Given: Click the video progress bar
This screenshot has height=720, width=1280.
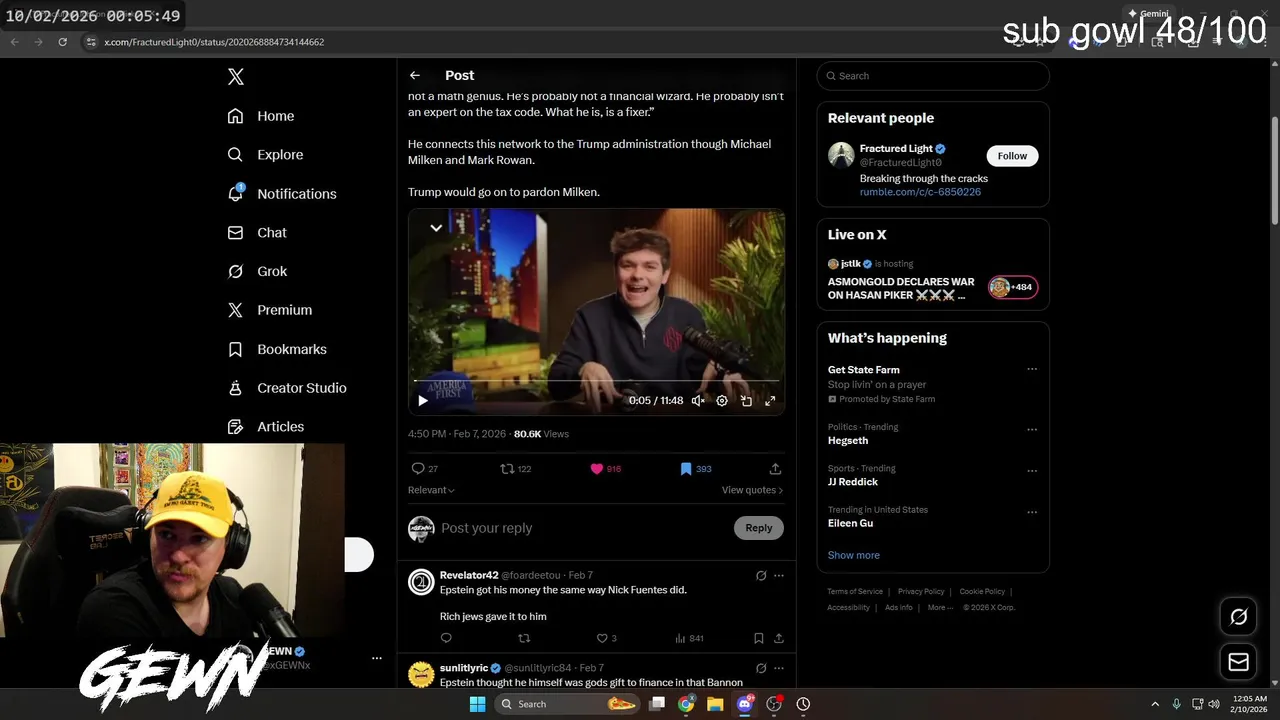Looking at the screenshot, I should pos(596,381).
